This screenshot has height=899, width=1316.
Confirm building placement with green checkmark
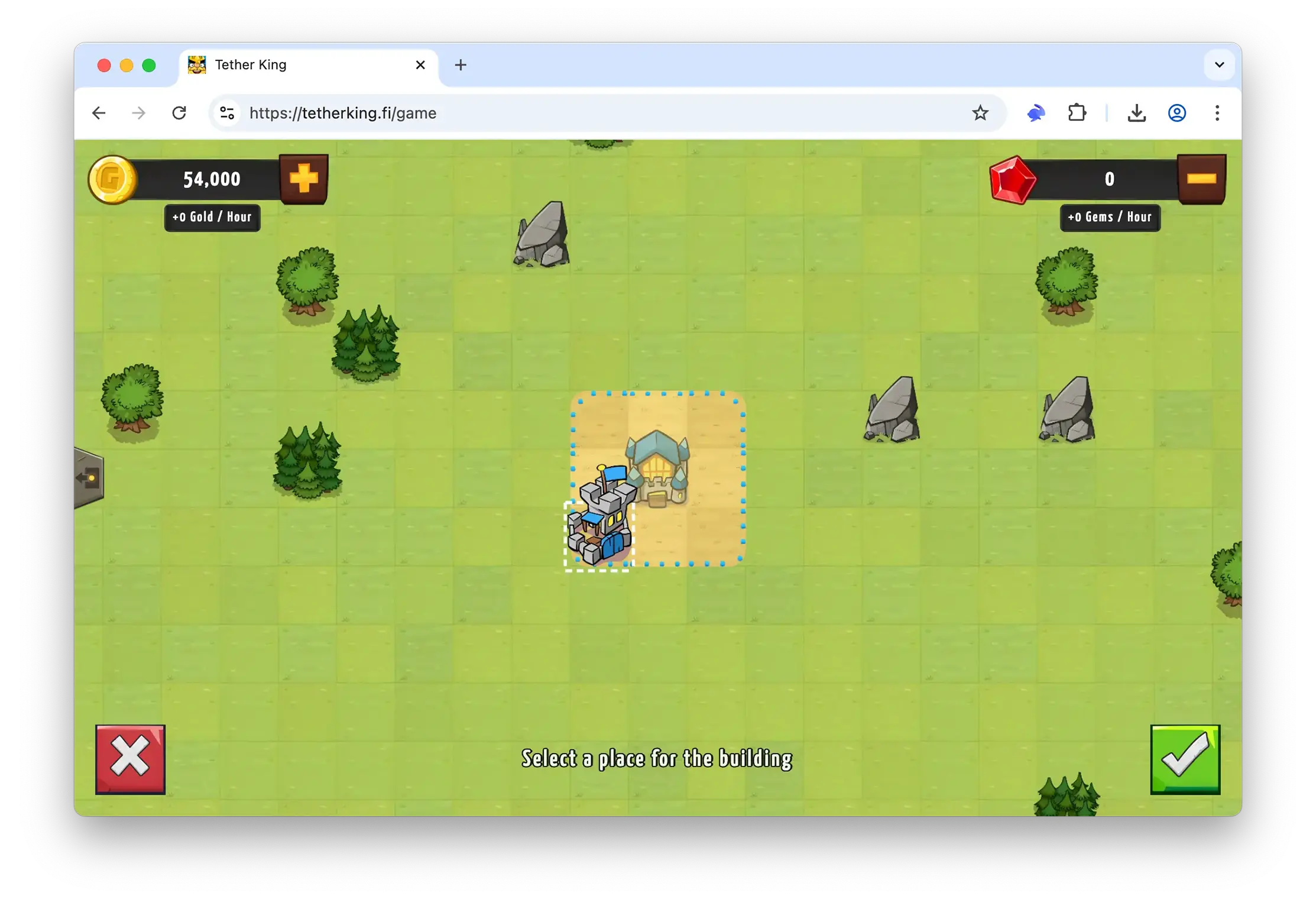tap(1185, 759)
